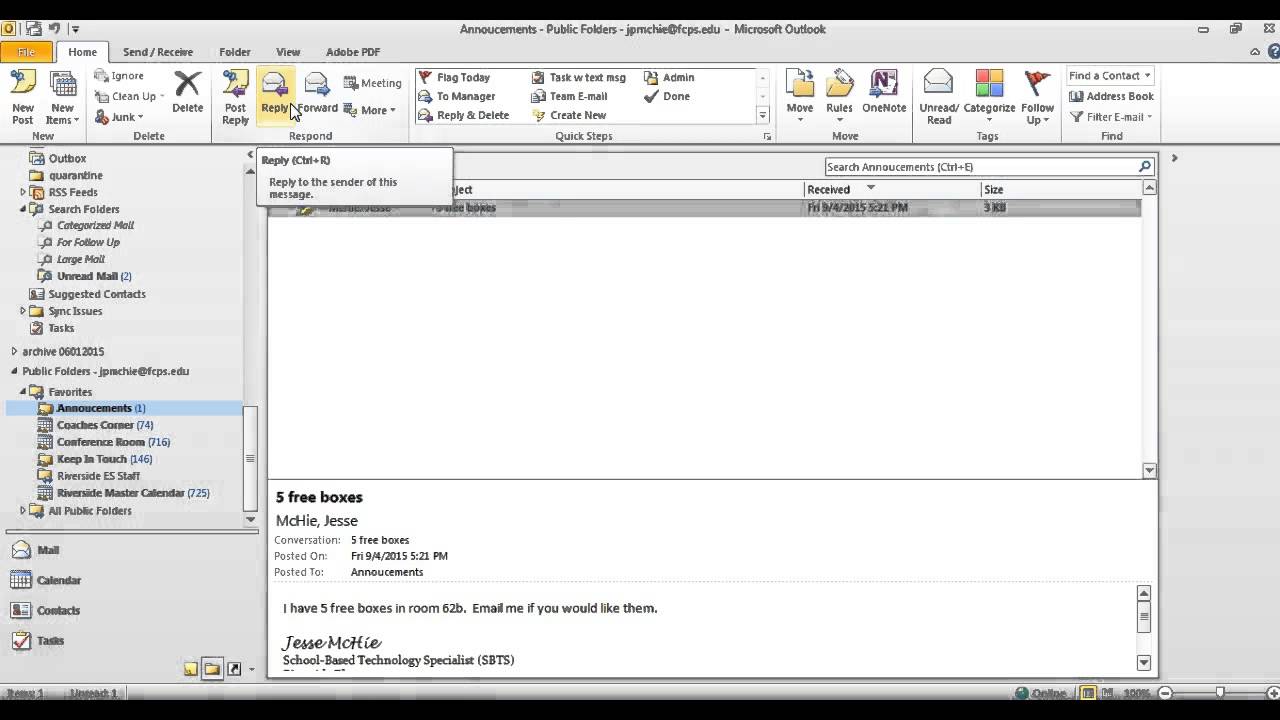Screen dimensions: 1280x720
Task: Expand archive 06012015
Action: (14, 351)
